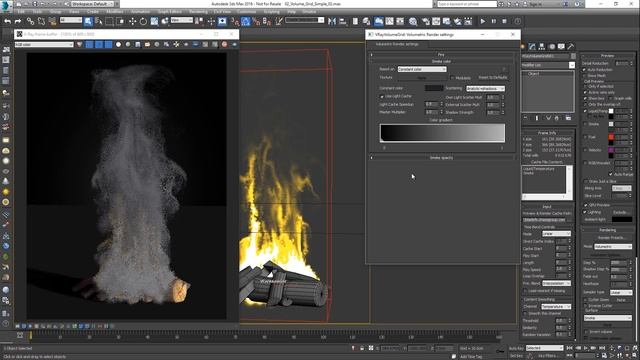Undo the last action in main toolbar
Screen dimensions: 640x360
7,21
